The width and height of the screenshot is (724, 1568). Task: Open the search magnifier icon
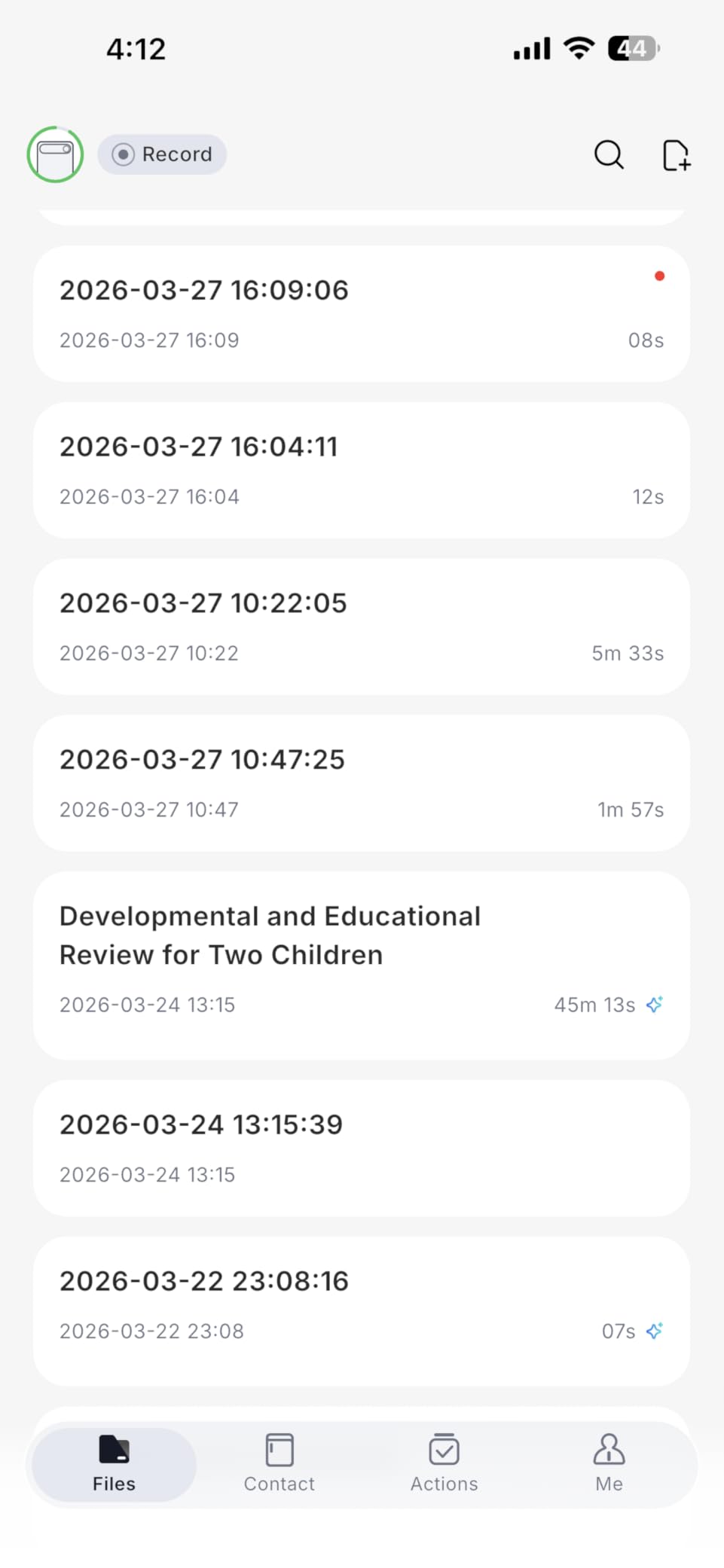coord(609,155)
